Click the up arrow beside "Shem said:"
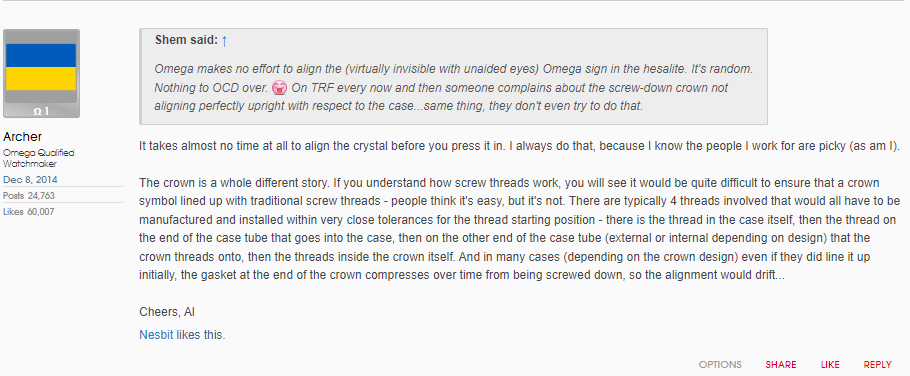Image resolution: width=910 pixels, height=376 pixels. [225, 41]
